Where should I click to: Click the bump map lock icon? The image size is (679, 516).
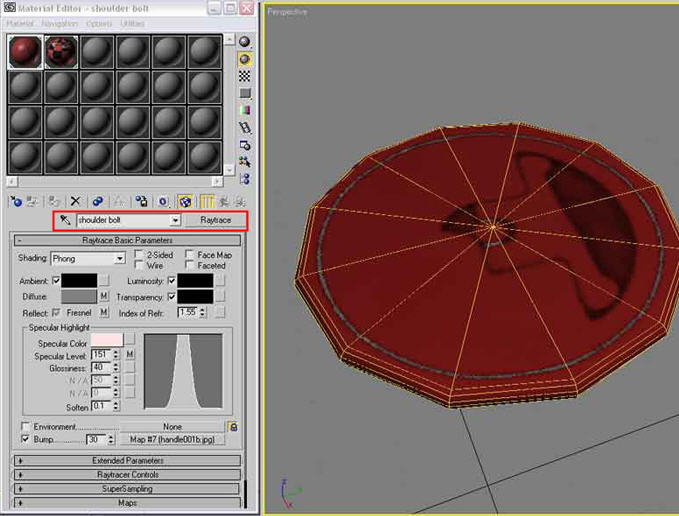click(x=233, y=427)
